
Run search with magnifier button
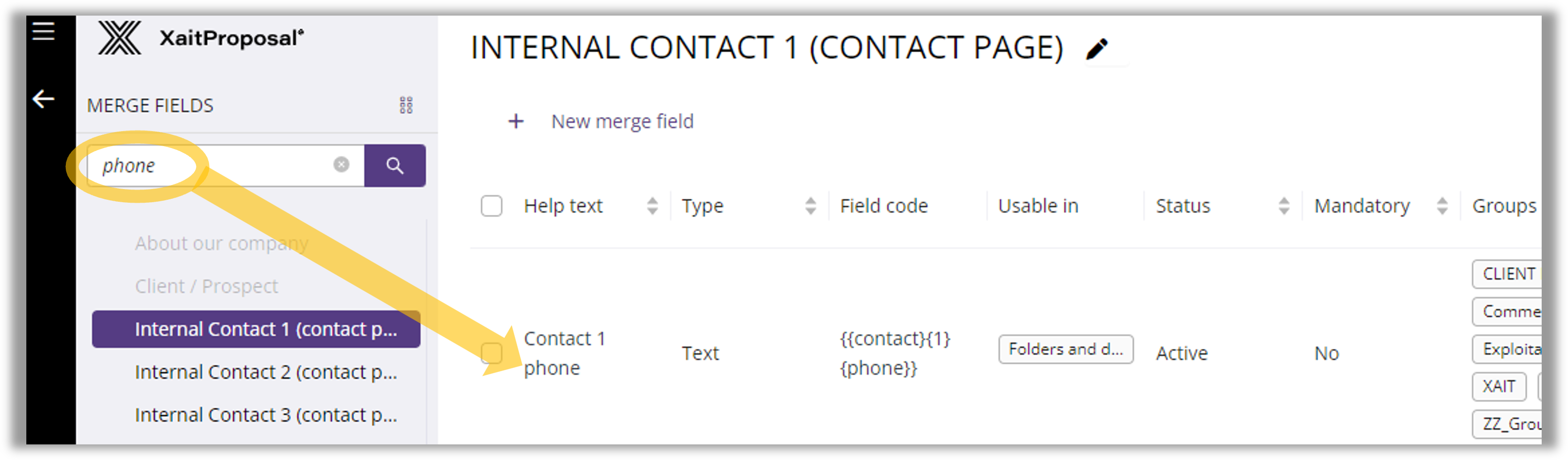(394, 166)
